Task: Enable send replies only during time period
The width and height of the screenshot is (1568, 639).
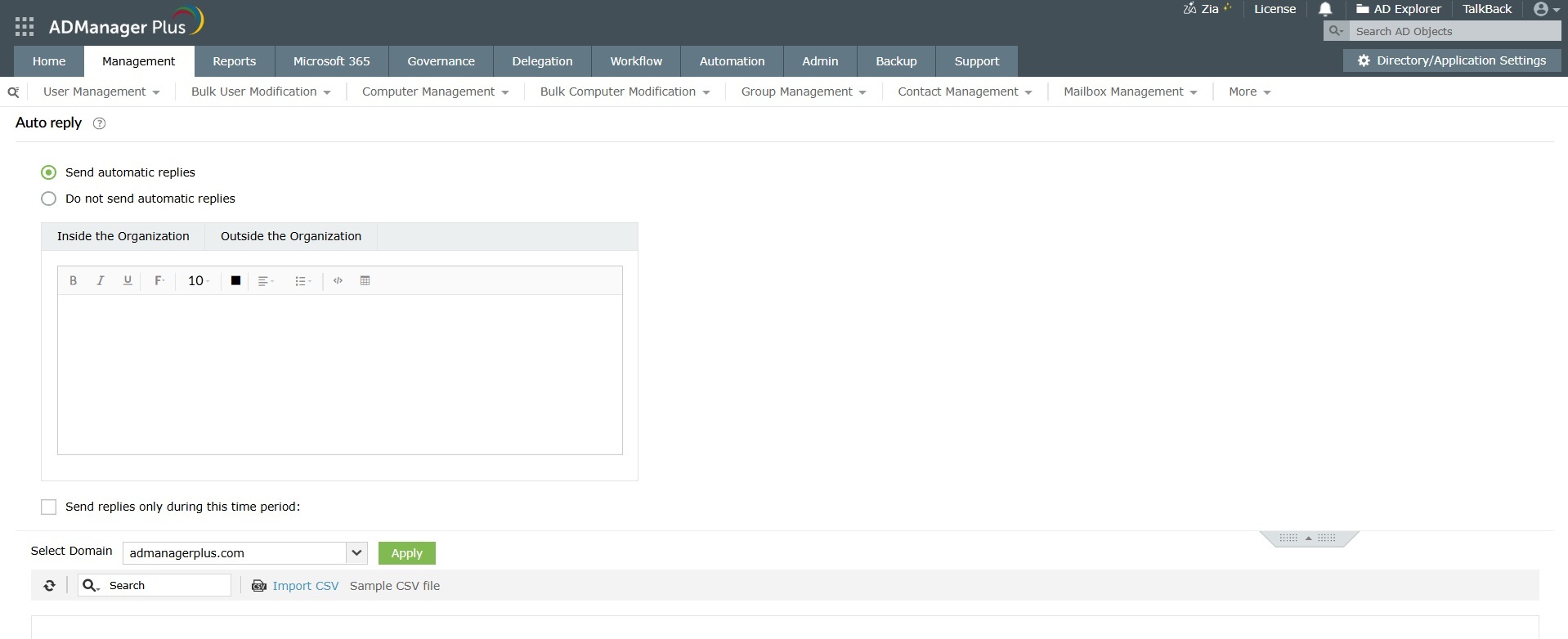Action: 48,507
